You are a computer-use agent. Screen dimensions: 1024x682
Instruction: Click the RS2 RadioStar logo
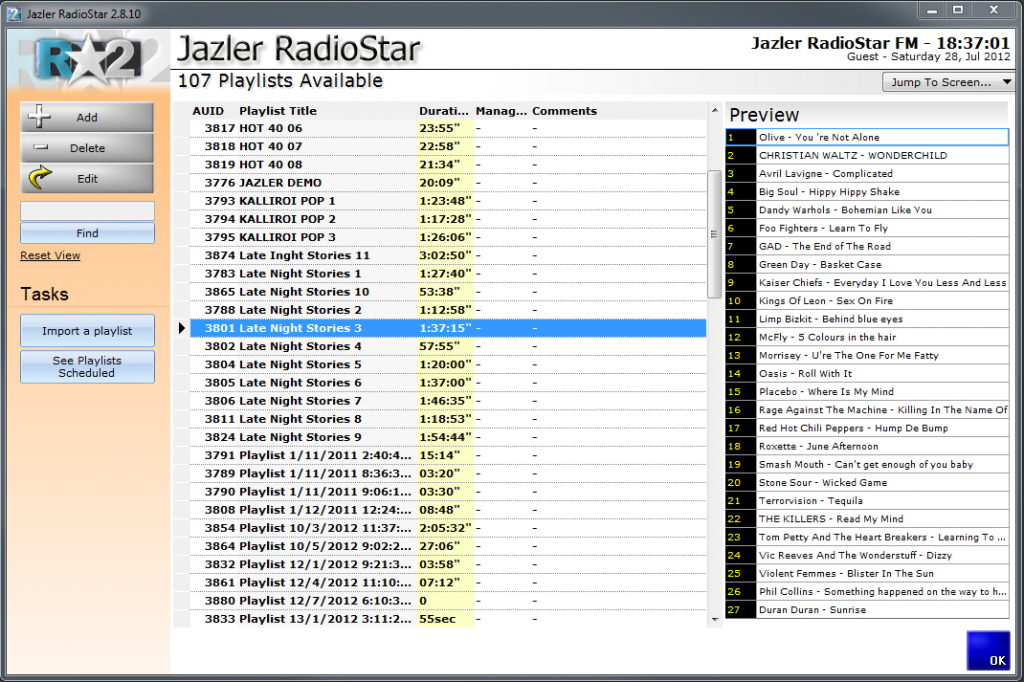pos(88,60)
